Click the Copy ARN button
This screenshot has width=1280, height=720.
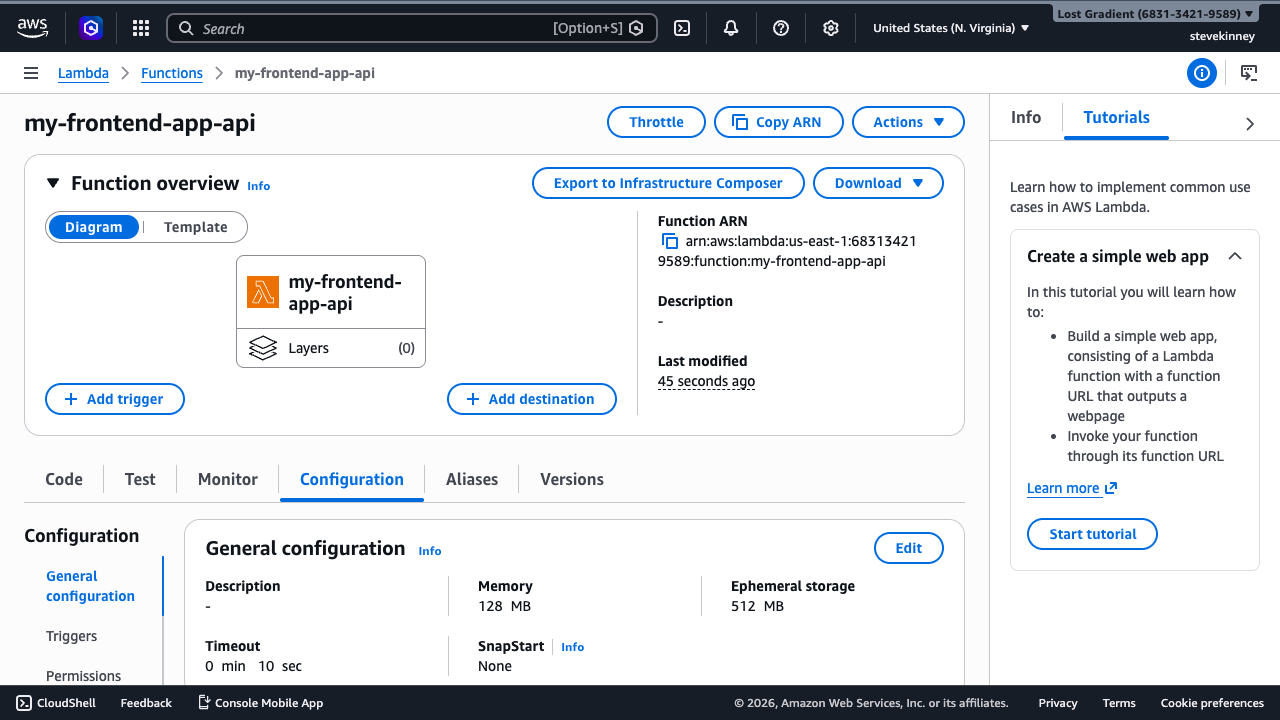[x=778, y=122]
